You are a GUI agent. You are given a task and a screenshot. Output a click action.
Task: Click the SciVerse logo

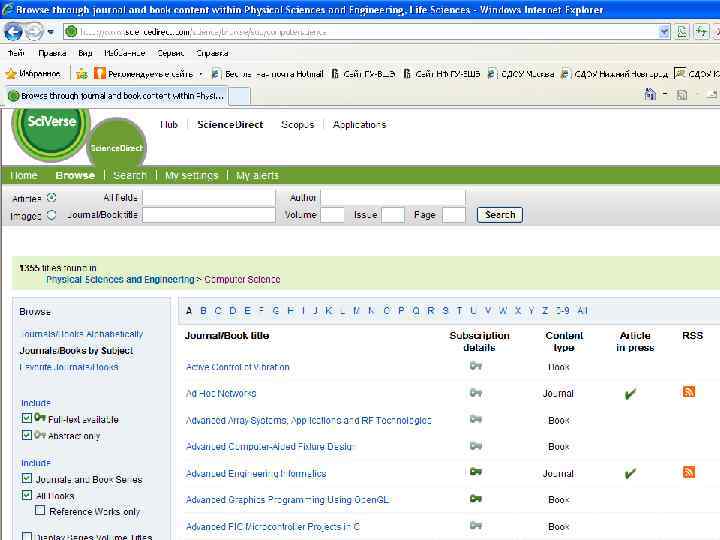(x=51, y=133)
